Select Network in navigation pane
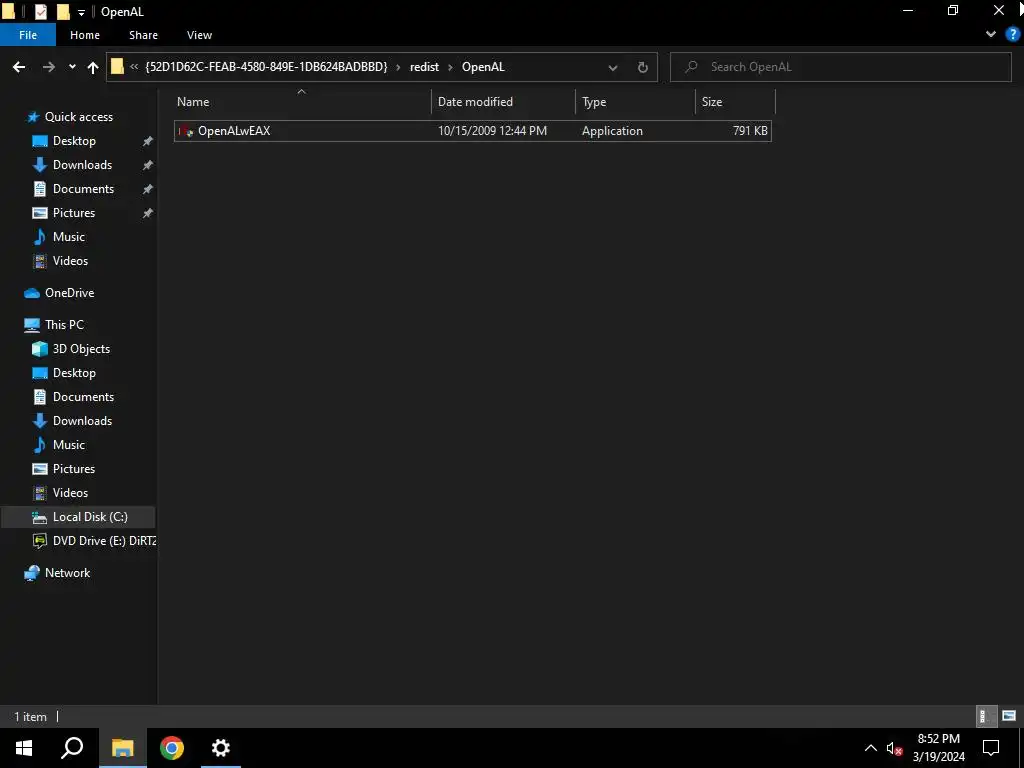Image resolution: width=1024 pixels, height=768 pixels. [67, 573]
